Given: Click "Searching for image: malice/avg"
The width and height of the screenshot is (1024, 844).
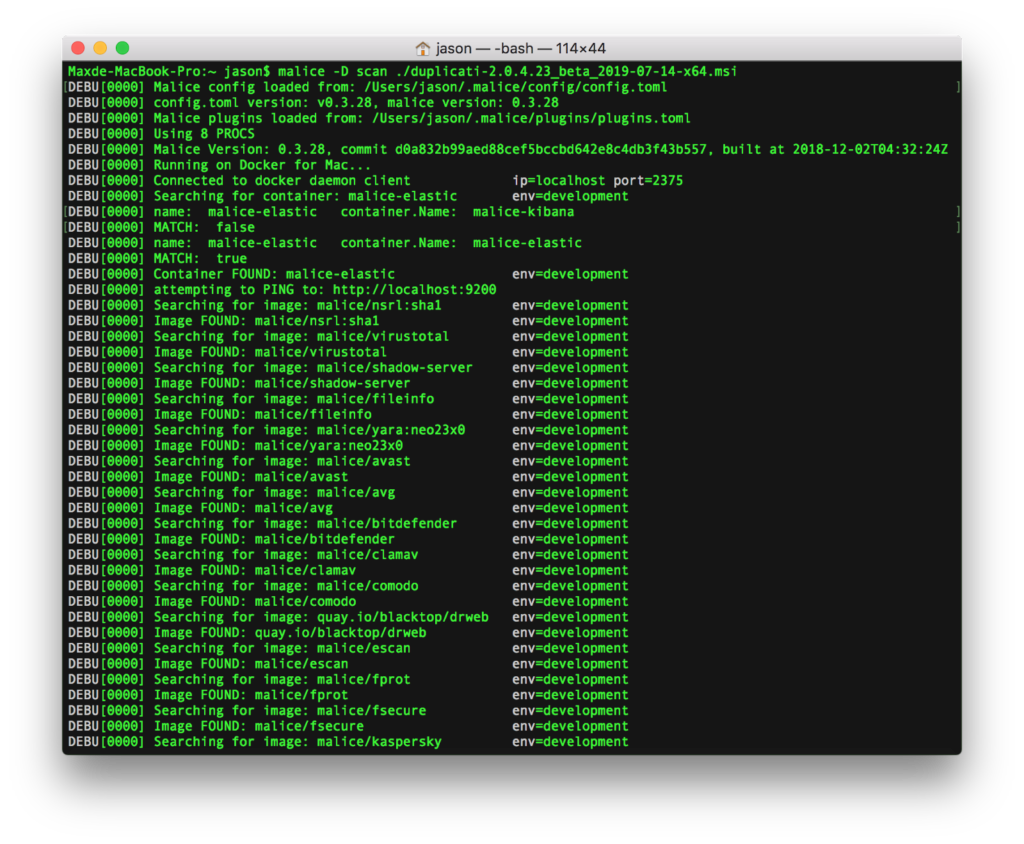Looking at the screenshot, I should (274, 493).
